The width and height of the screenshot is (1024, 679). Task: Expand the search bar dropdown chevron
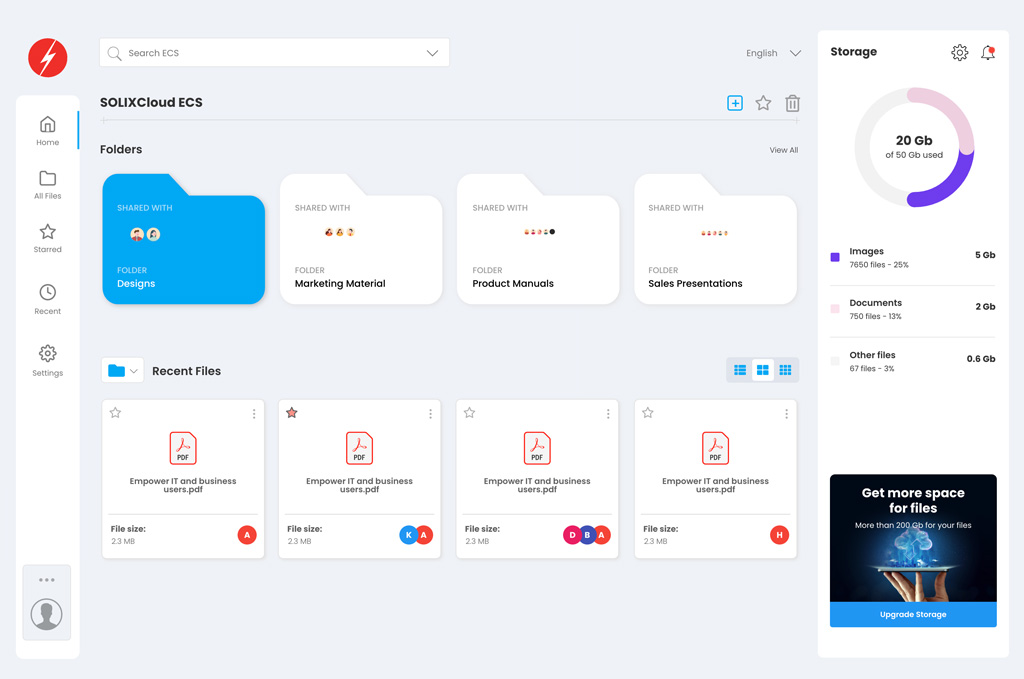[432, 53]
